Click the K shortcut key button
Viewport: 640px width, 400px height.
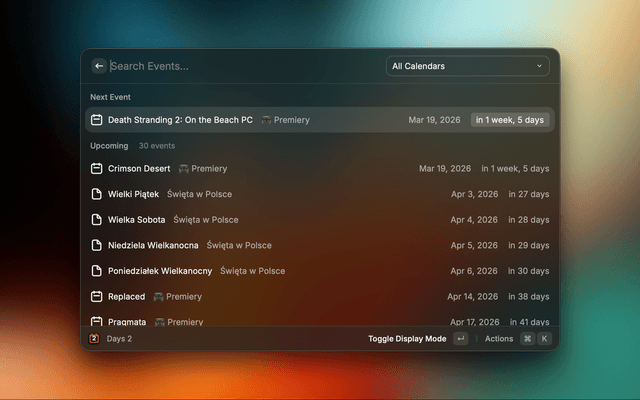[x=544, y=339]
